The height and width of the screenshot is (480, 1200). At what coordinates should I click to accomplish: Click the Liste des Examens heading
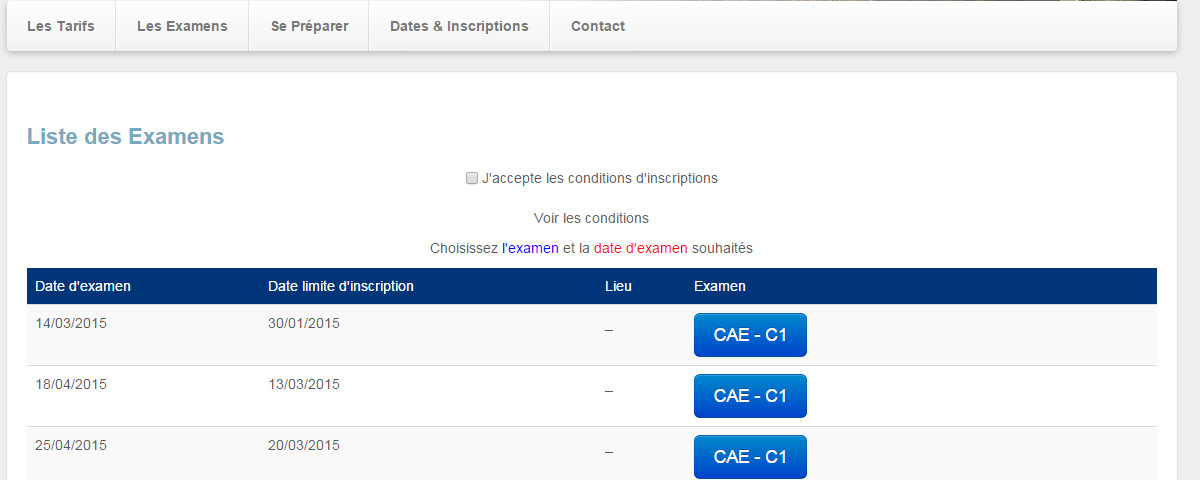125,137
